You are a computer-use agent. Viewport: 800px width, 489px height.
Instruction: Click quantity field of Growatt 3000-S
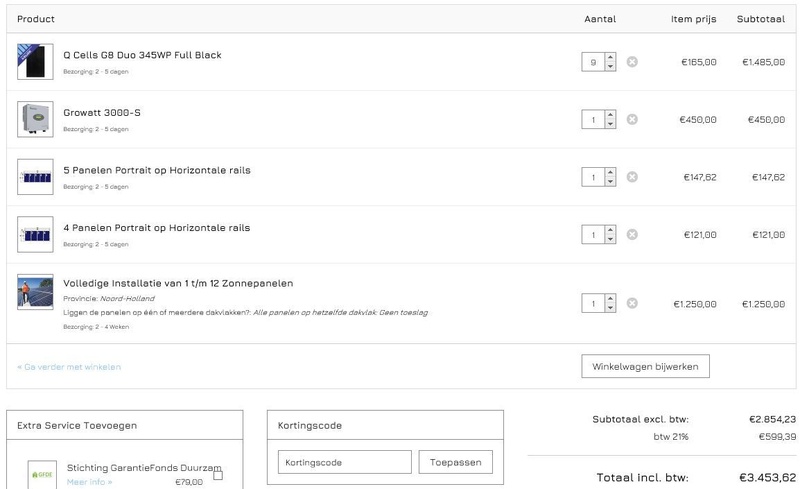pos(593,119)
